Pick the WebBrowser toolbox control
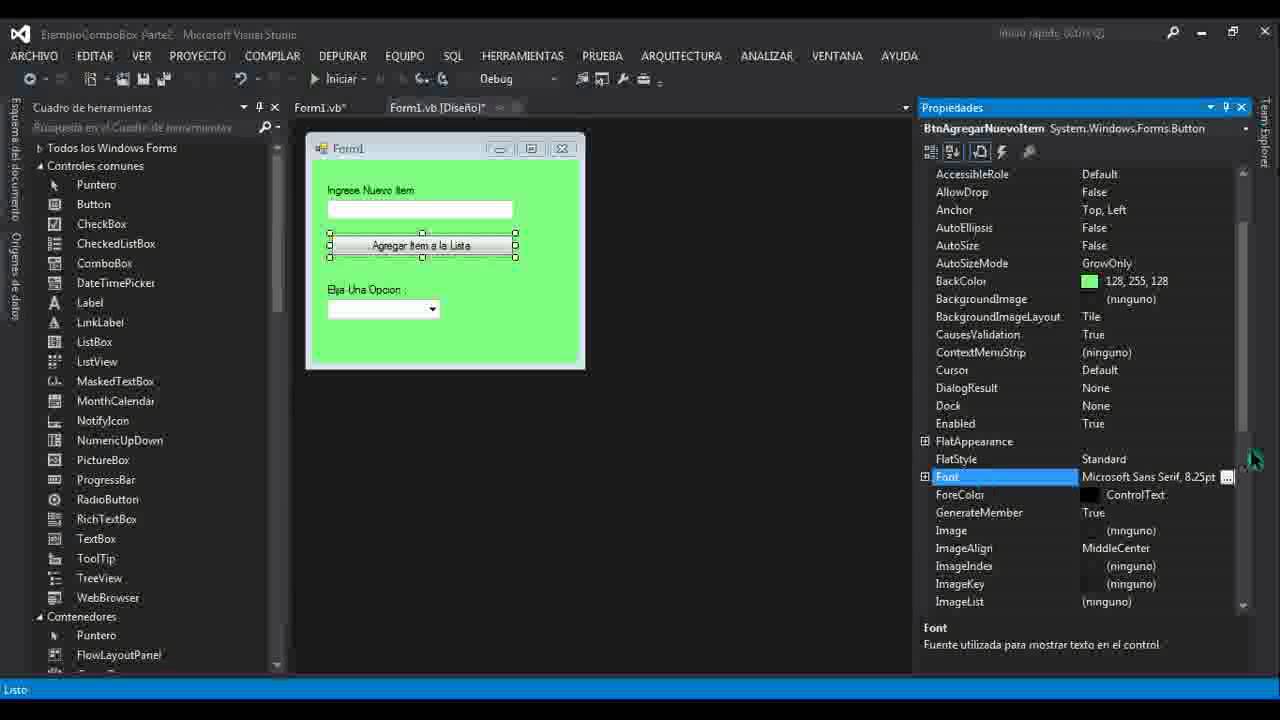1280x720 pixels. (108, 598)
